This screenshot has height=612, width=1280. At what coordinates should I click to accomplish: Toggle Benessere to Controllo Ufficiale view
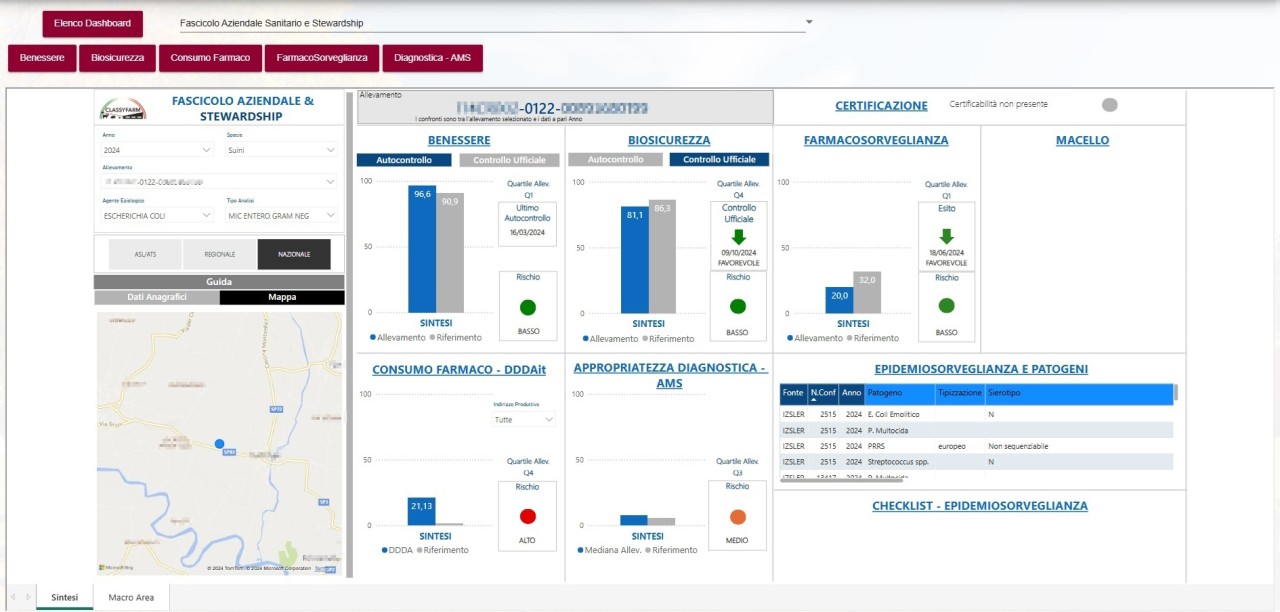pyautogui.click(x=509, y=160)
